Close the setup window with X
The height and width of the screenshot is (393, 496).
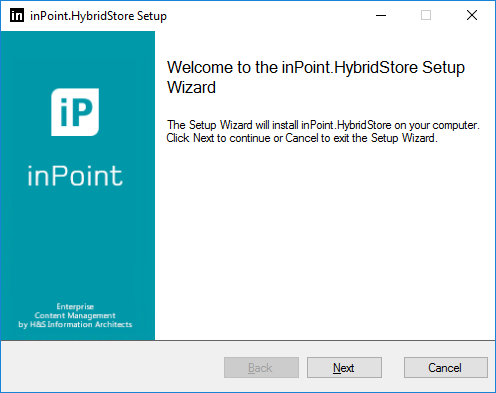(472, 15)
